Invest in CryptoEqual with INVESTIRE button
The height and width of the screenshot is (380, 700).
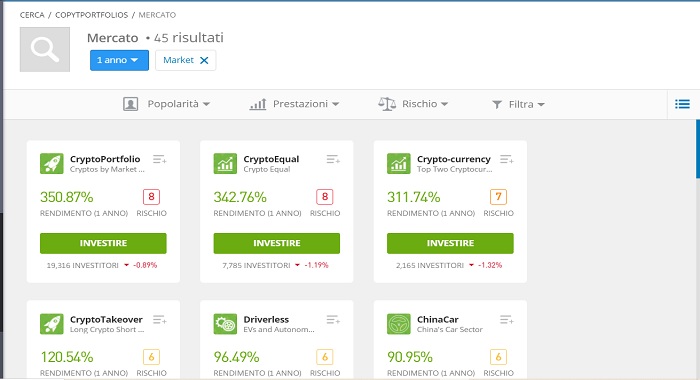[277, 243]
